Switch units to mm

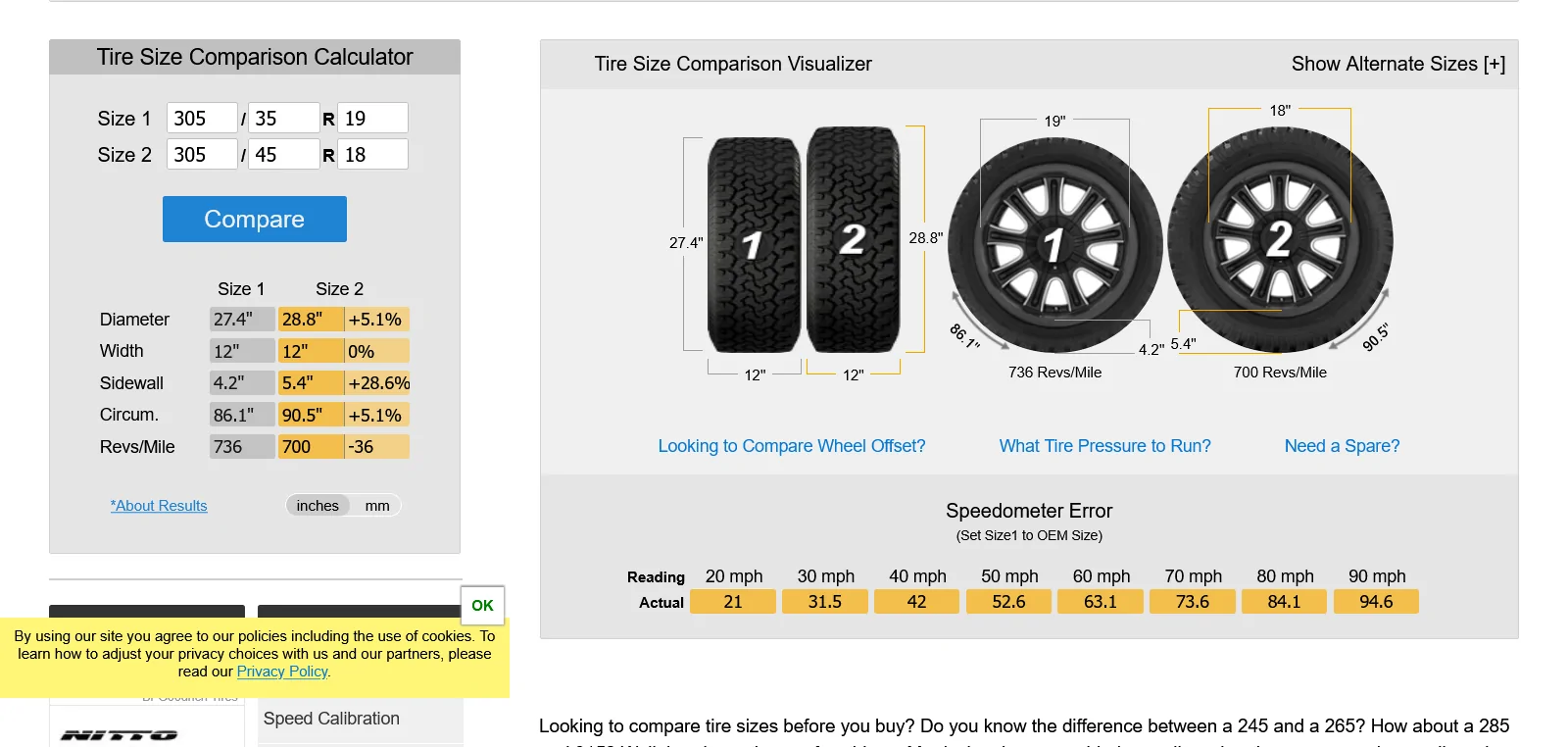pos(377,505)
